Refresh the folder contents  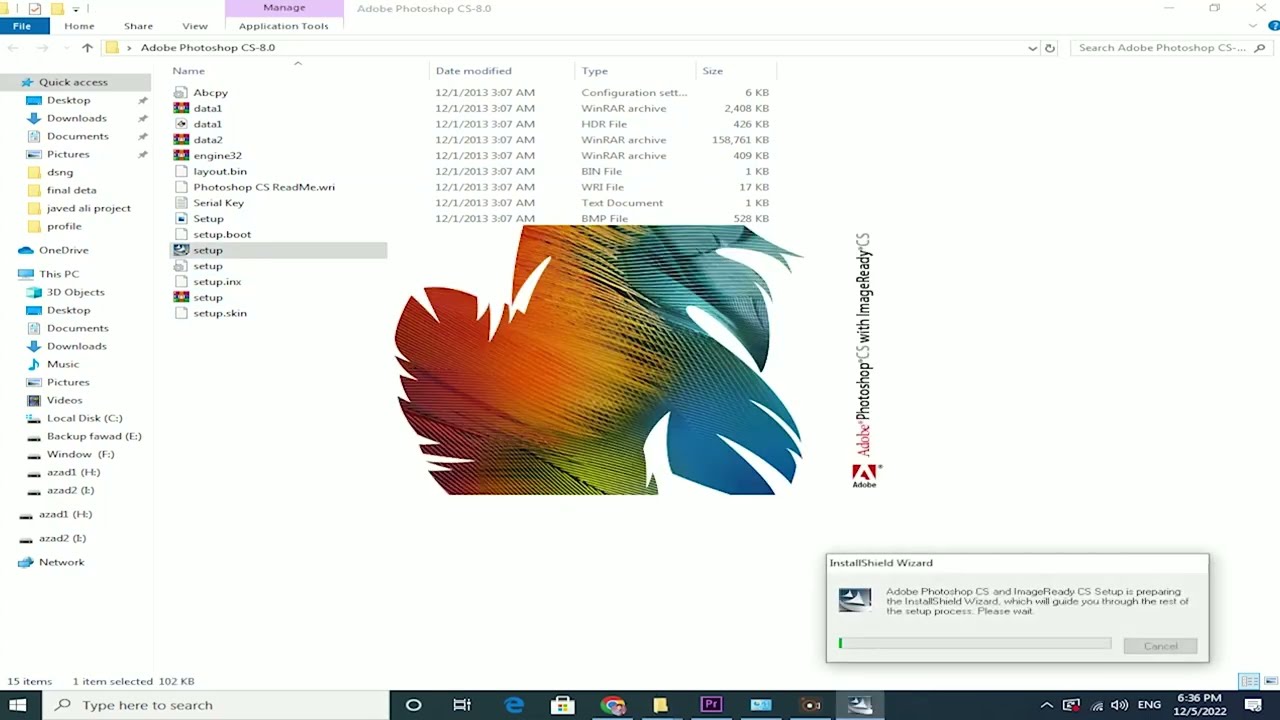tap(1050, 48)
